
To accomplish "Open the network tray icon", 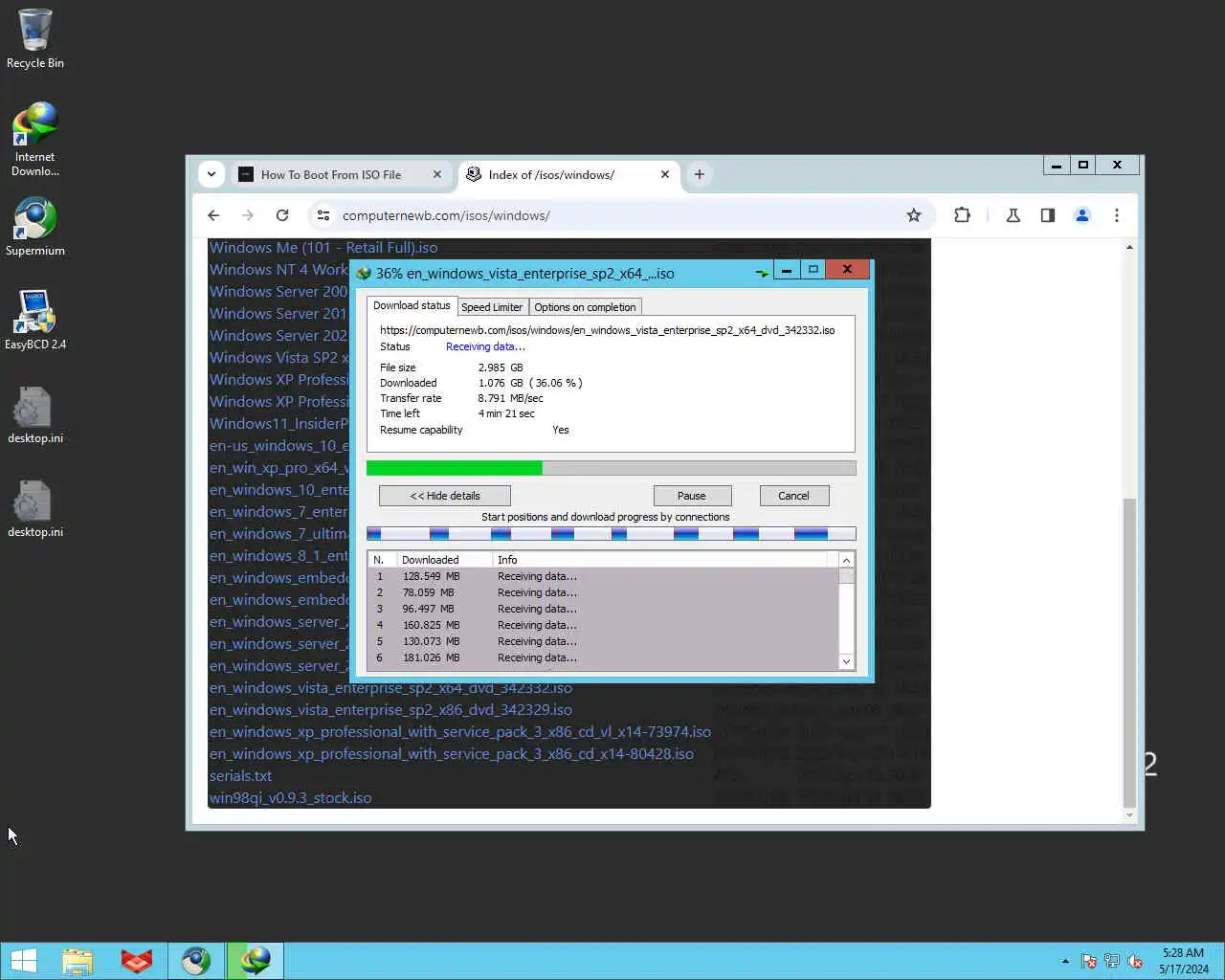I will (1112, 961).
